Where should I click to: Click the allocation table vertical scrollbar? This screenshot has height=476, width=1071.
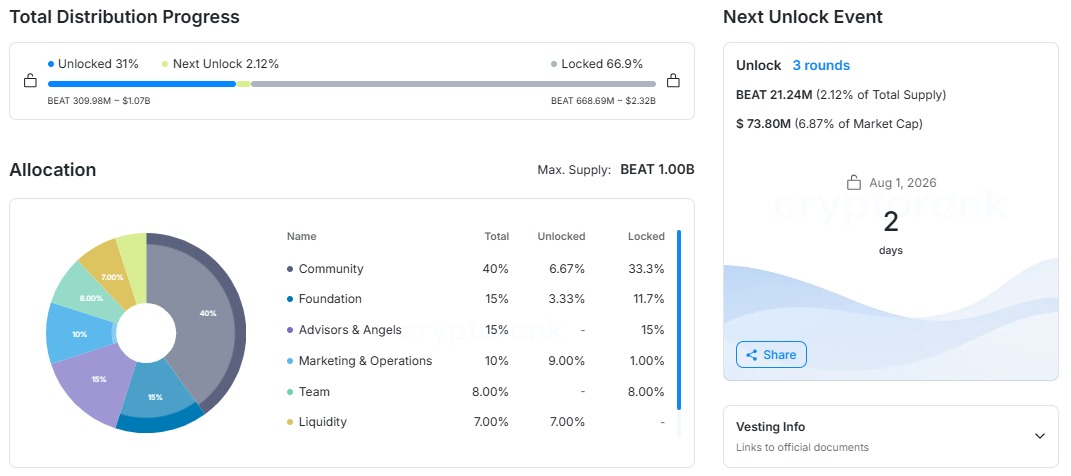[x=679, y=320]
